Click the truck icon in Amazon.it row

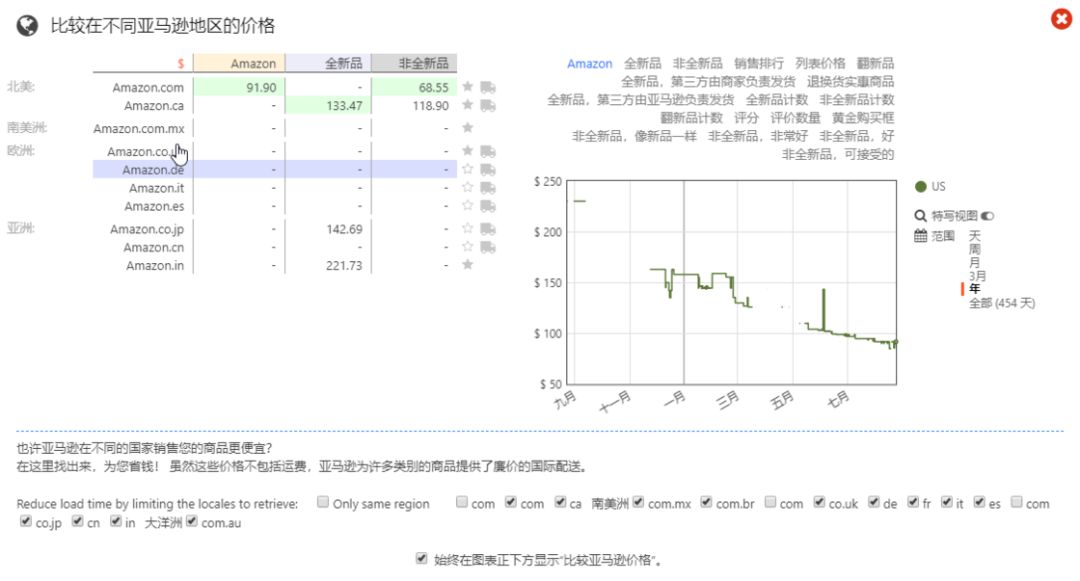click(x=488, y=188)
